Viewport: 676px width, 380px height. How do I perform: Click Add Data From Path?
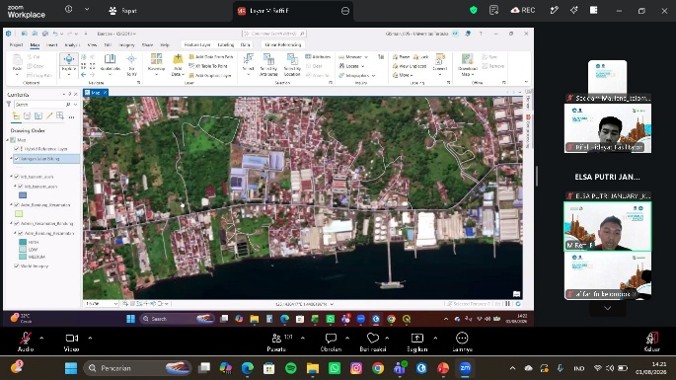[211, 57]
